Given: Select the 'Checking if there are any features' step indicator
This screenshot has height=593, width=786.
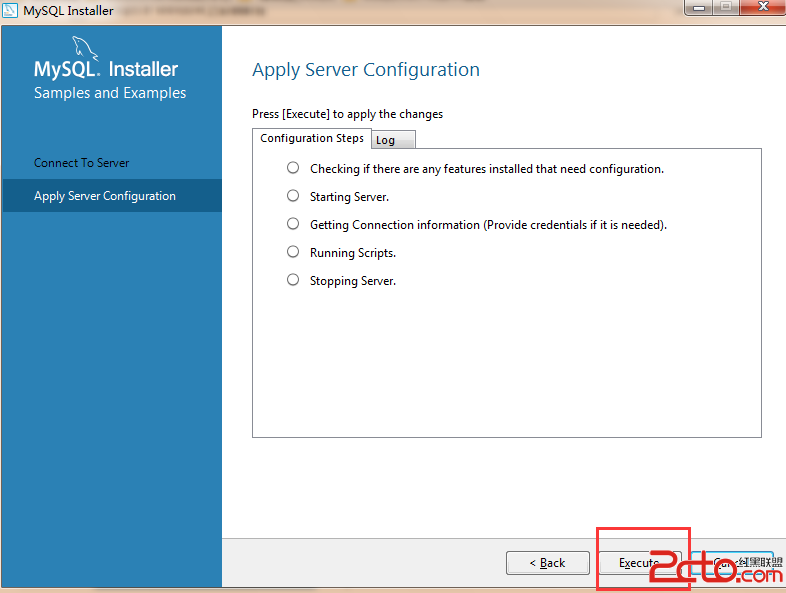Looking at the screenshot, I should click(293, 168).
